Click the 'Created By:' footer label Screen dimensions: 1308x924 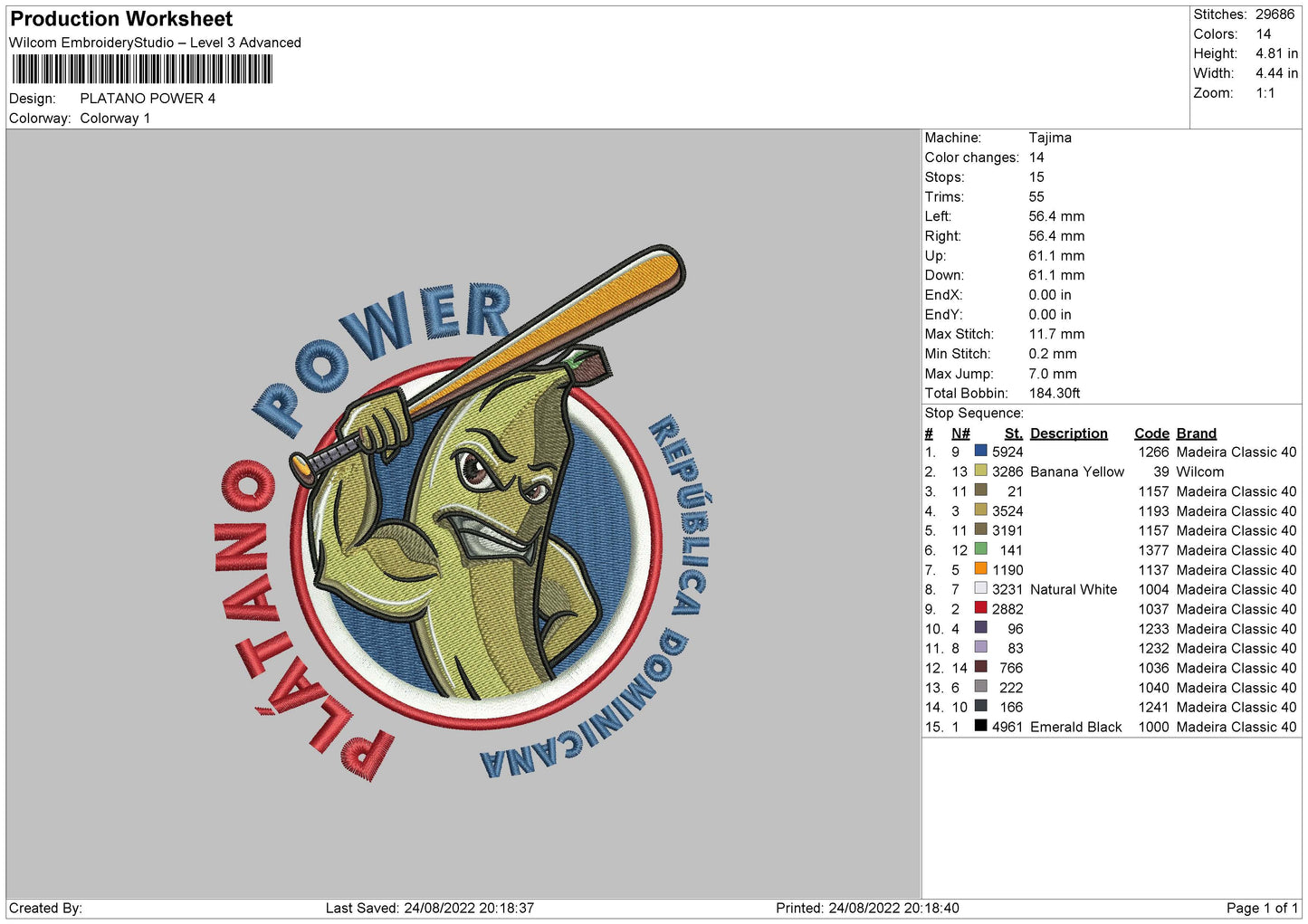(45, 908)
